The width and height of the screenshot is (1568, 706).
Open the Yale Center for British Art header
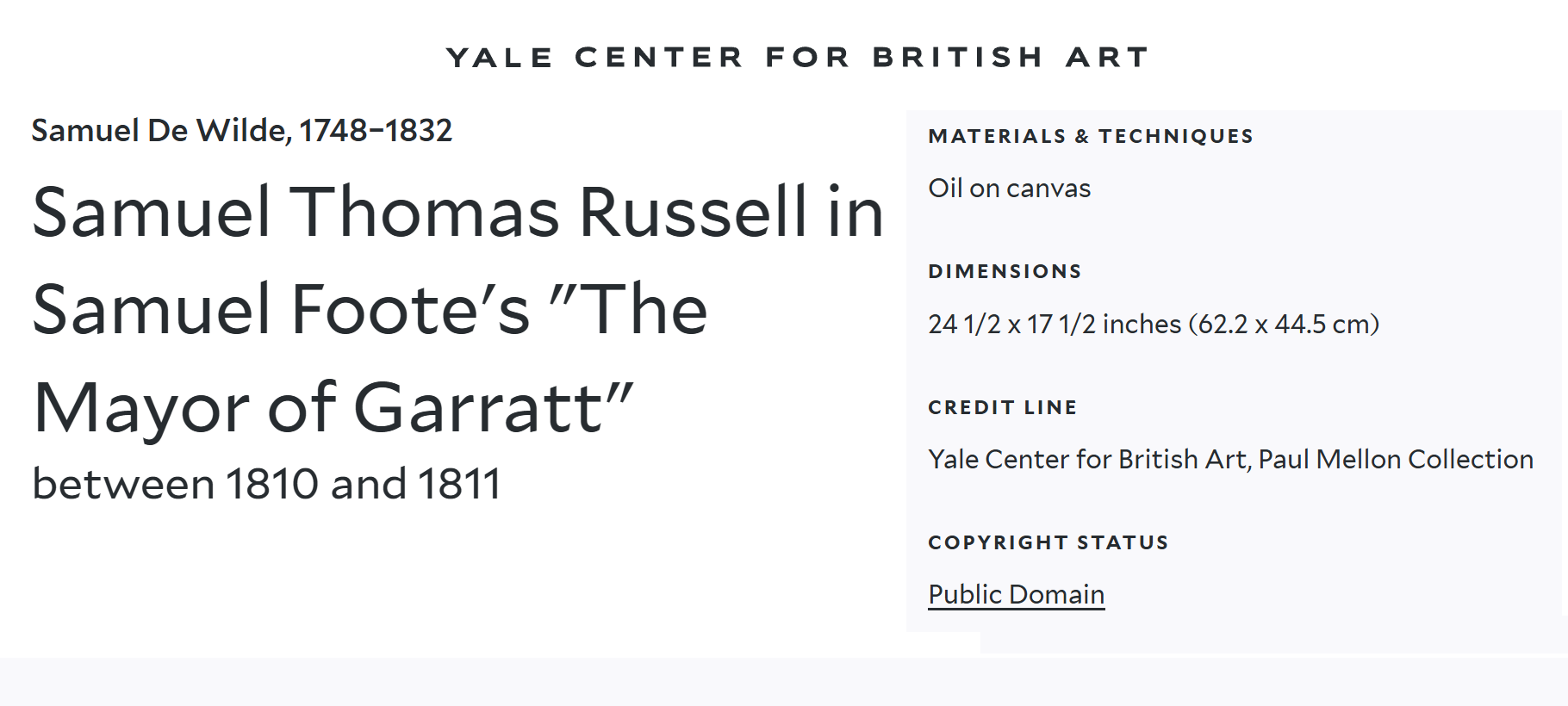797,57
